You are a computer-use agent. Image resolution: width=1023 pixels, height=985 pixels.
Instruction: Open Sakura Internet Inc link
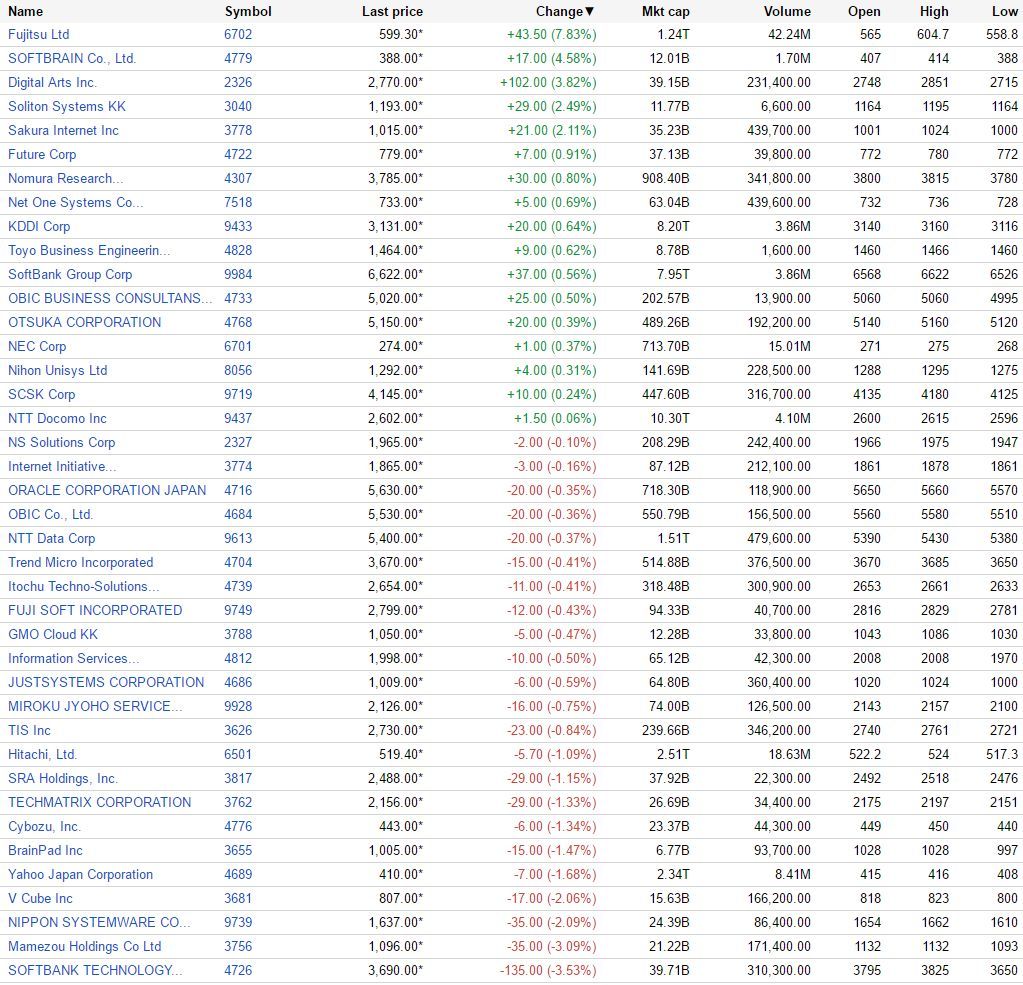click(63, 130)
